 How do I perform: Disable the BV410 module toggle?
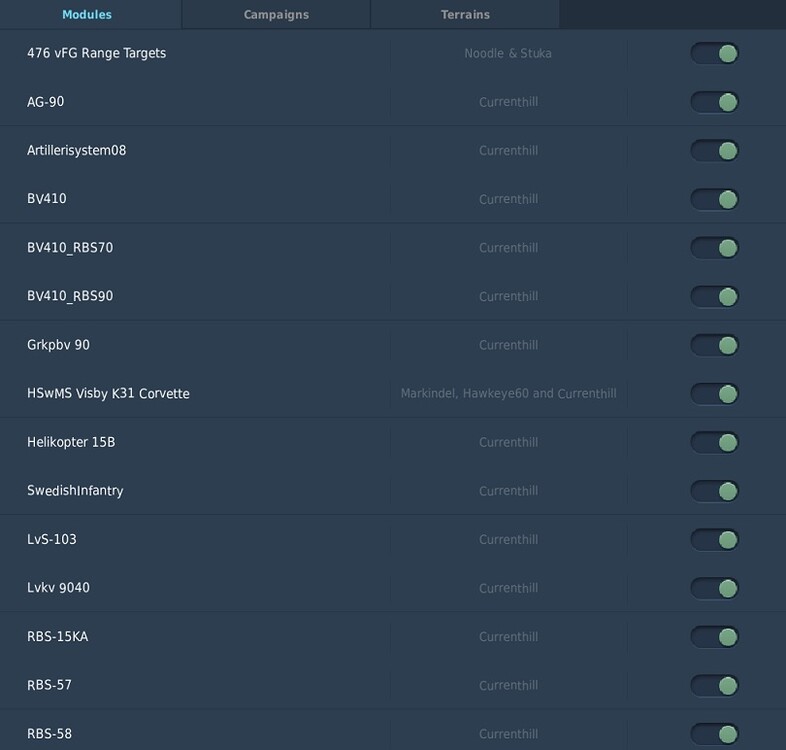coord(714,200)
